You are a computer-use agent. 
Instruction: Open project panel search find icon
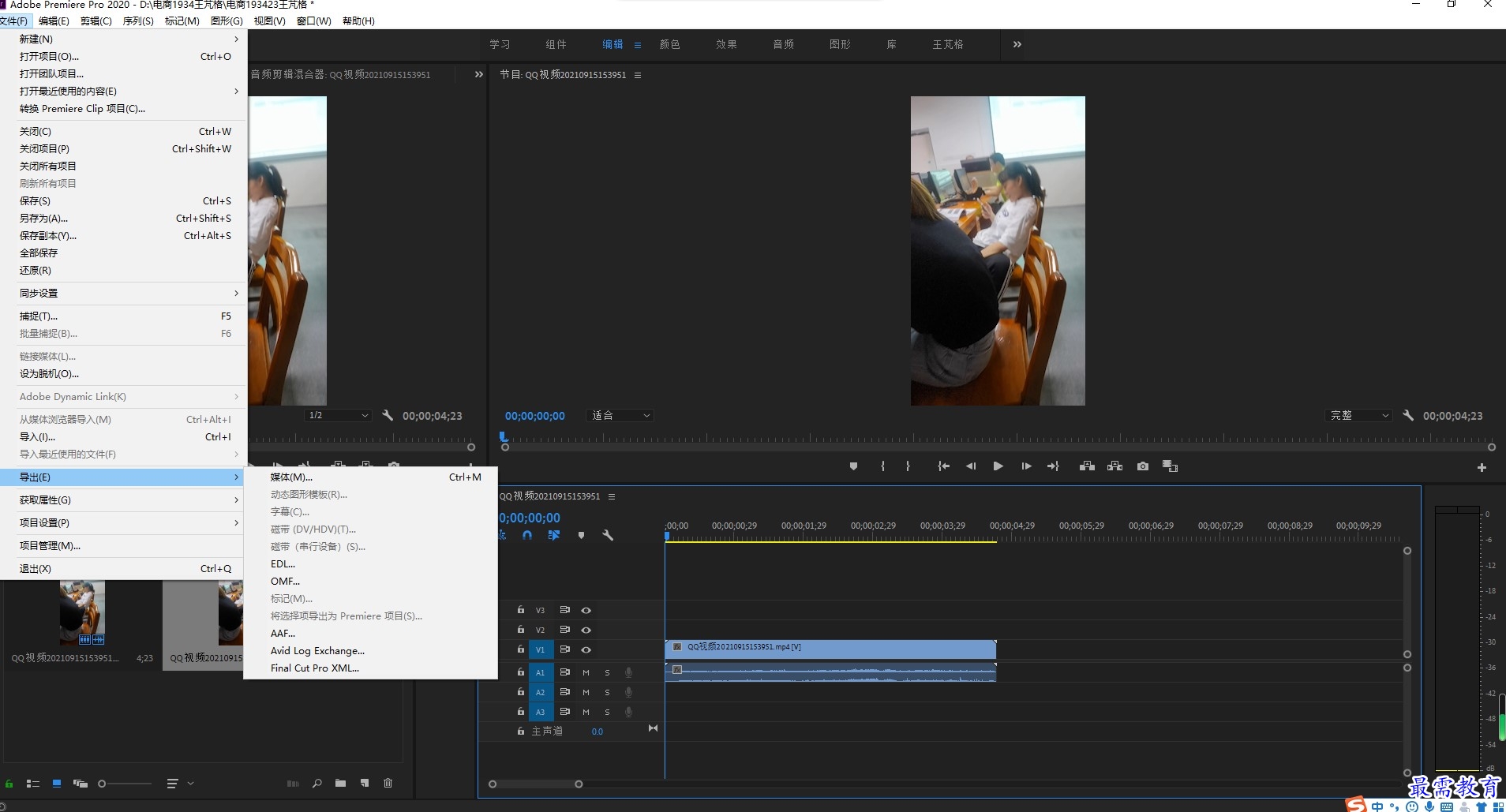coord(317,784)
